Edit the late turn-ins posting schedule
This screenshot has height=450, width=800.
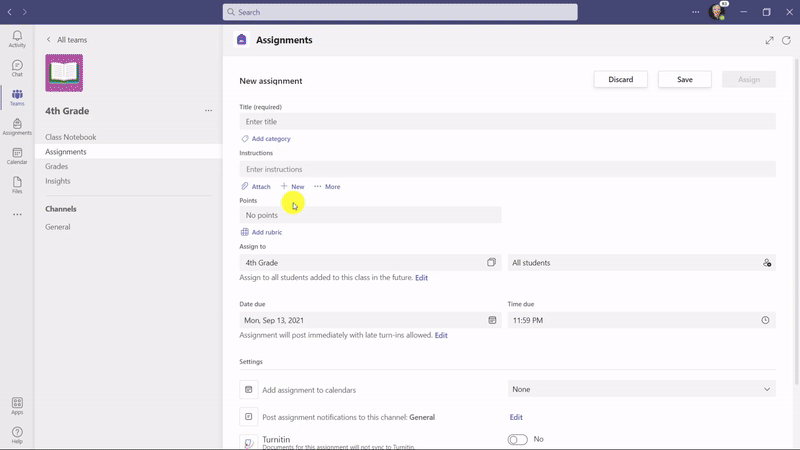tap(441, 335)
